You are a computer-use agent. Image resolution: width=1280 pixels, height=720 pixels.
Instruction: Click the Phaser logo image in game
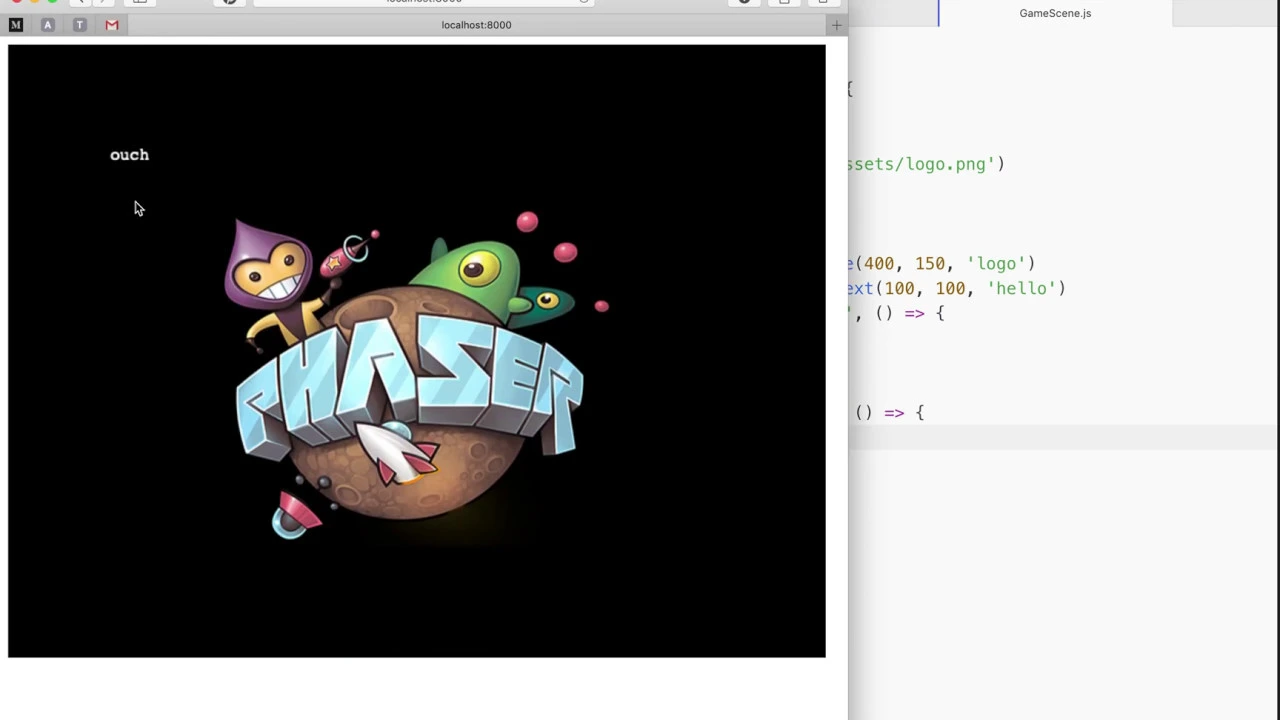[x=416, y=378]
